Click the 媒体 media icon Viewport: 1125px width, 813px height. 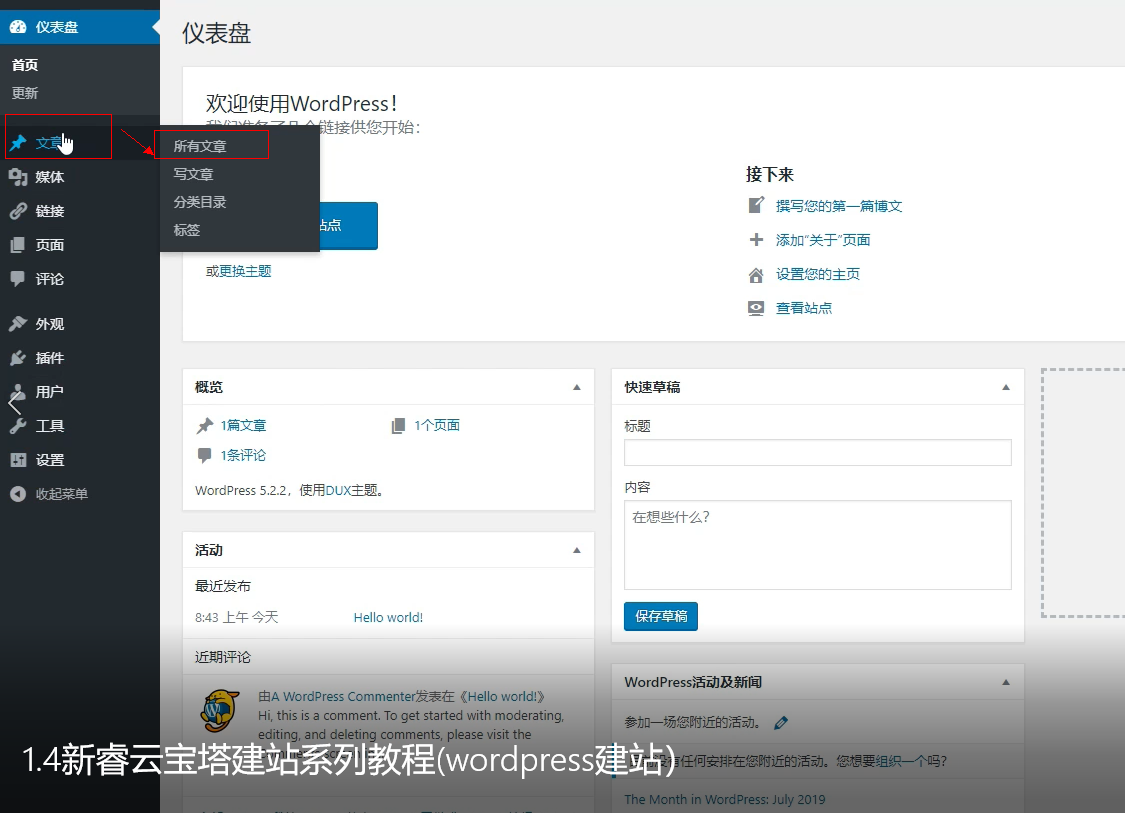pyautogui.click(x=18, y=177)
